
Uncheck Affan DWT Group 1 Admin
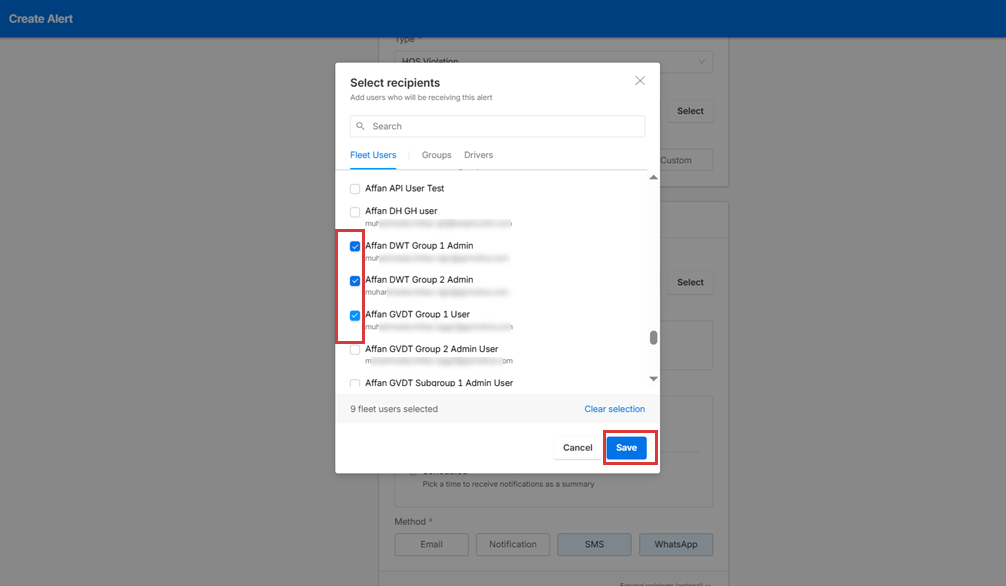[355, 246]
